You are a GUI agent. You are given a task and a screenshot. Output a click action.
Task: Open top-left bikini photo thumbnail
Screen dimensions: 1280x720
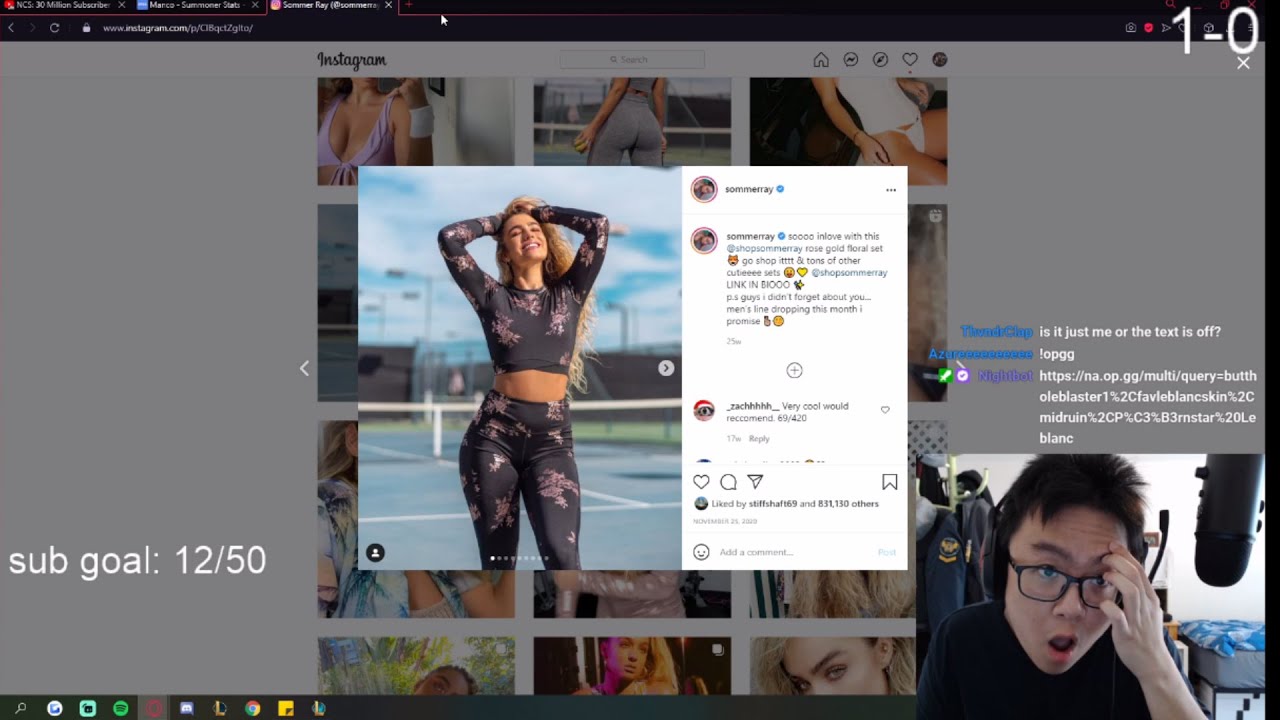[416, 131]
